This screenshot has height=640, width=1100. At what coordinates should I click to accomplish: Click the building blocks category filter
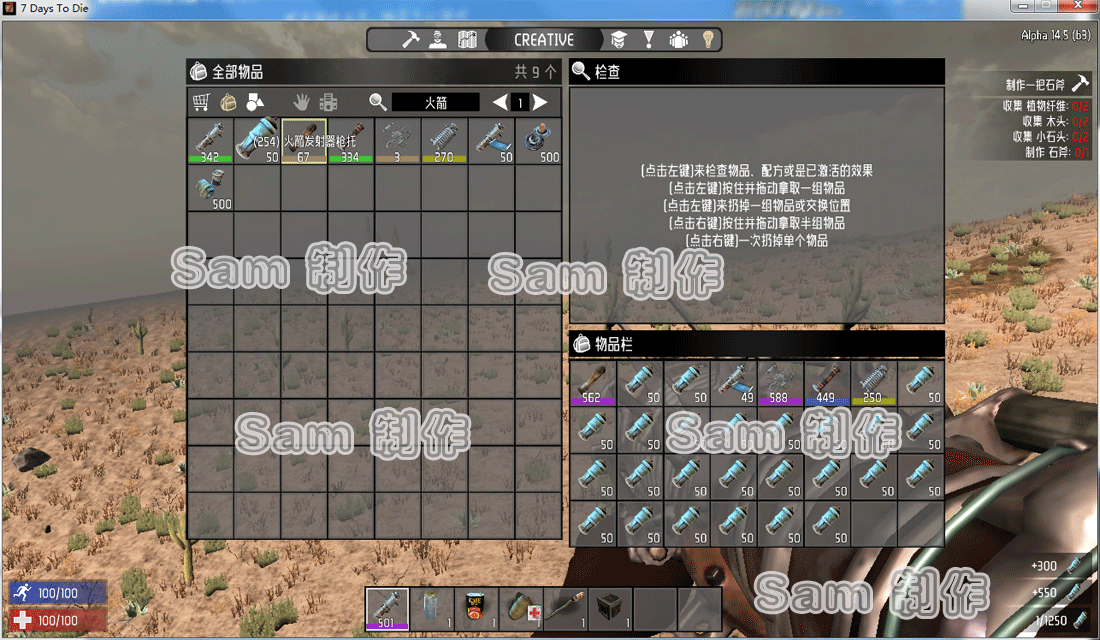pyautogui.click(x=328, y=102)
